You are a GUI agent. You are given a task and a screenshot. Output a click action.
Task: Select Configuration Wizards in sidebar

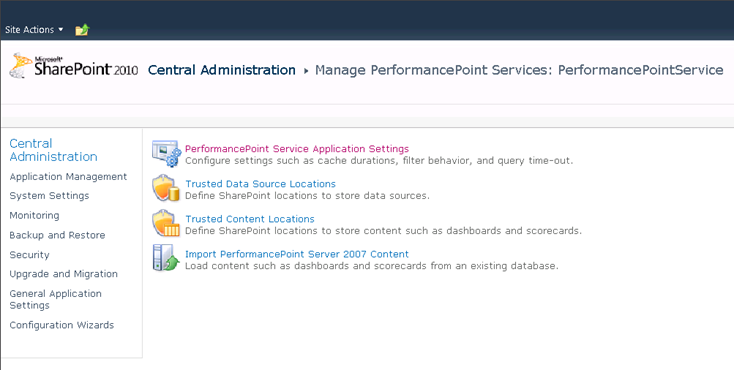61,325
